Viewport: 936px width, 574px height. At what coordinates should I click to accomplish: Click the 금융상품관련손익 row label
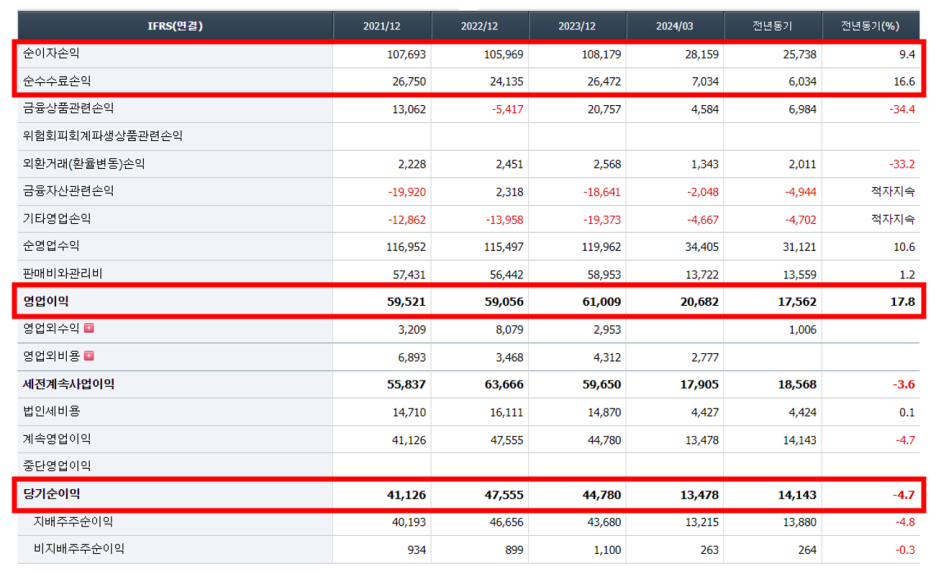68,109
